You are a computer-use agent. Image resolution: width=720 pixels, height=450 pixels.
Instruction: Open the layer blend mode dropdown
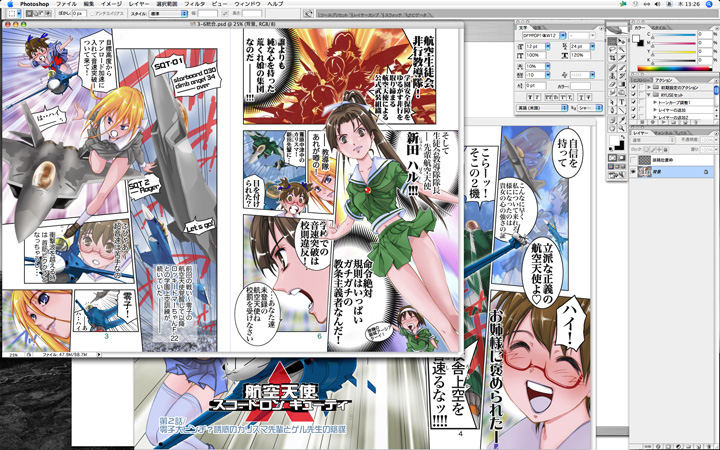click(652, 140)
